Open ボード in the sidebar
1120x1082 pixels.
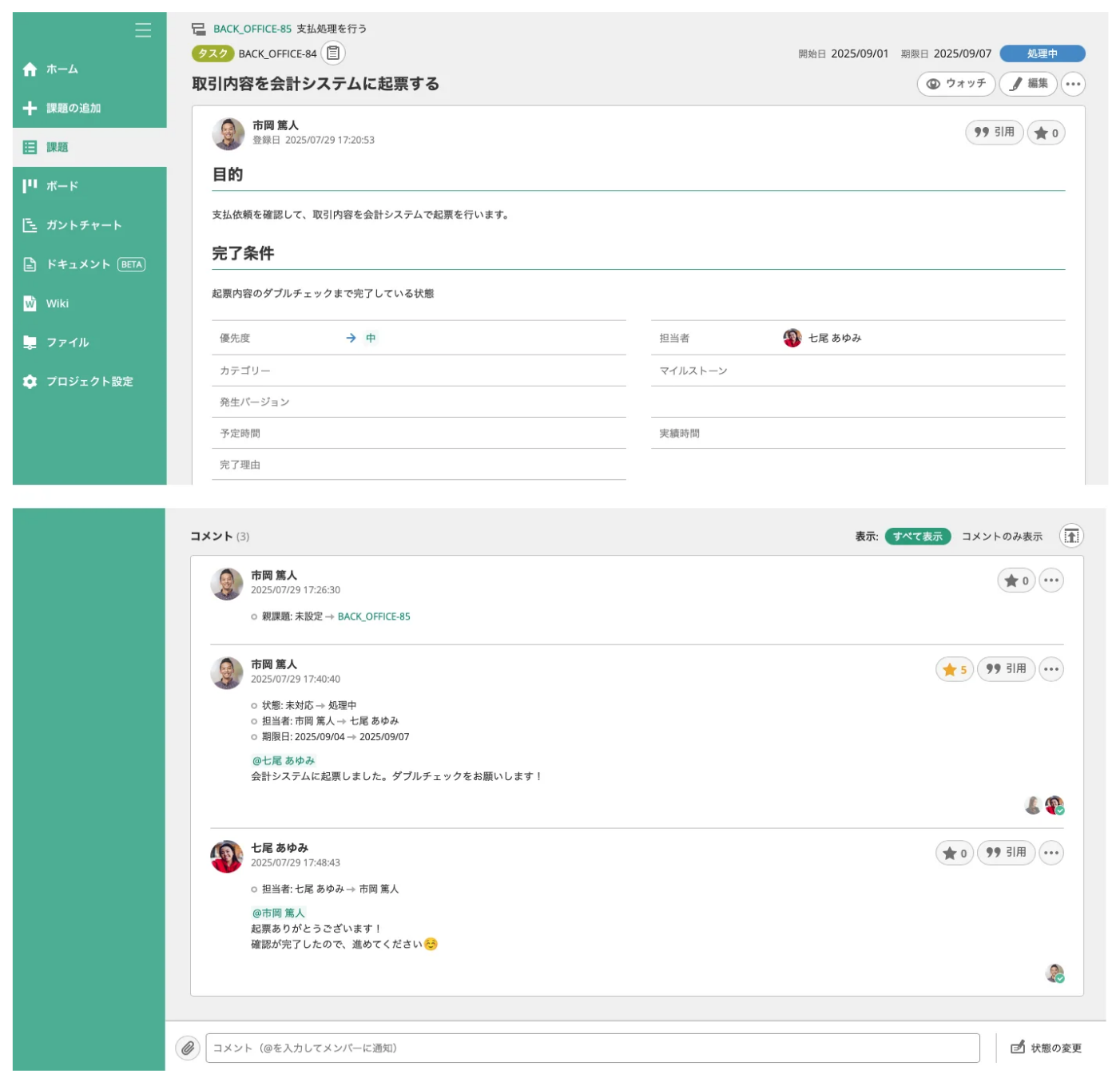89,186
